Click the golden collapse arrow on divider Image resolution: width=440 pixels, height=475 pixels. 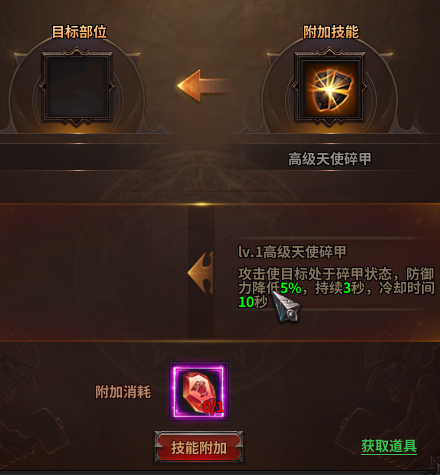click(x=201, y=272)
